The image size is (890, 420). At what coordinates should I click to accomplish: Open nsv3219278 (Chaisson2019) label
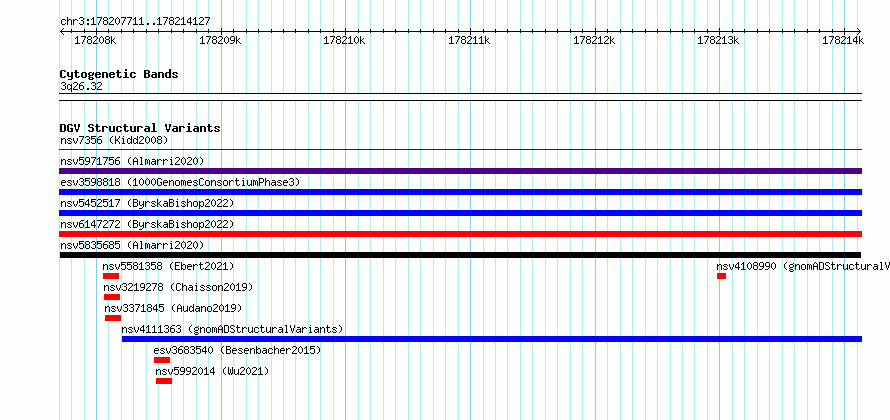coord(178,287)
